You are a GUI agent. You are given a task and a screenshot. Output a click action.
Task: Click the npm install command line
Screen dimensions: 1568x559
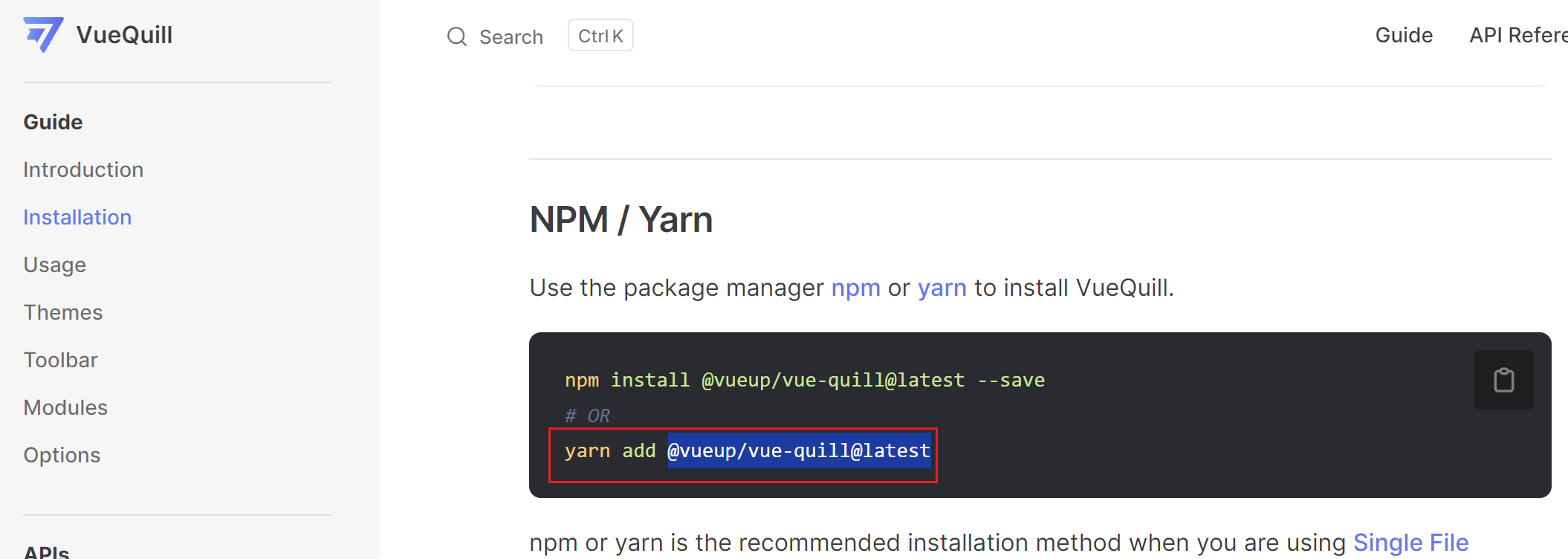click(x=805, y=380)
